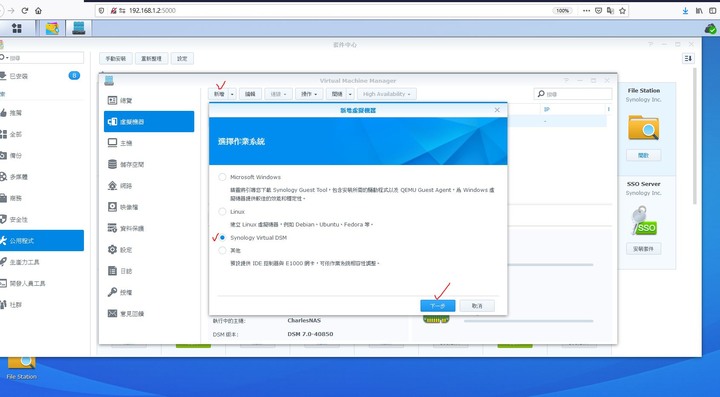Click 重新整理 Refresh in Package Center
720x397 pixels.
[x=152, y=59]
